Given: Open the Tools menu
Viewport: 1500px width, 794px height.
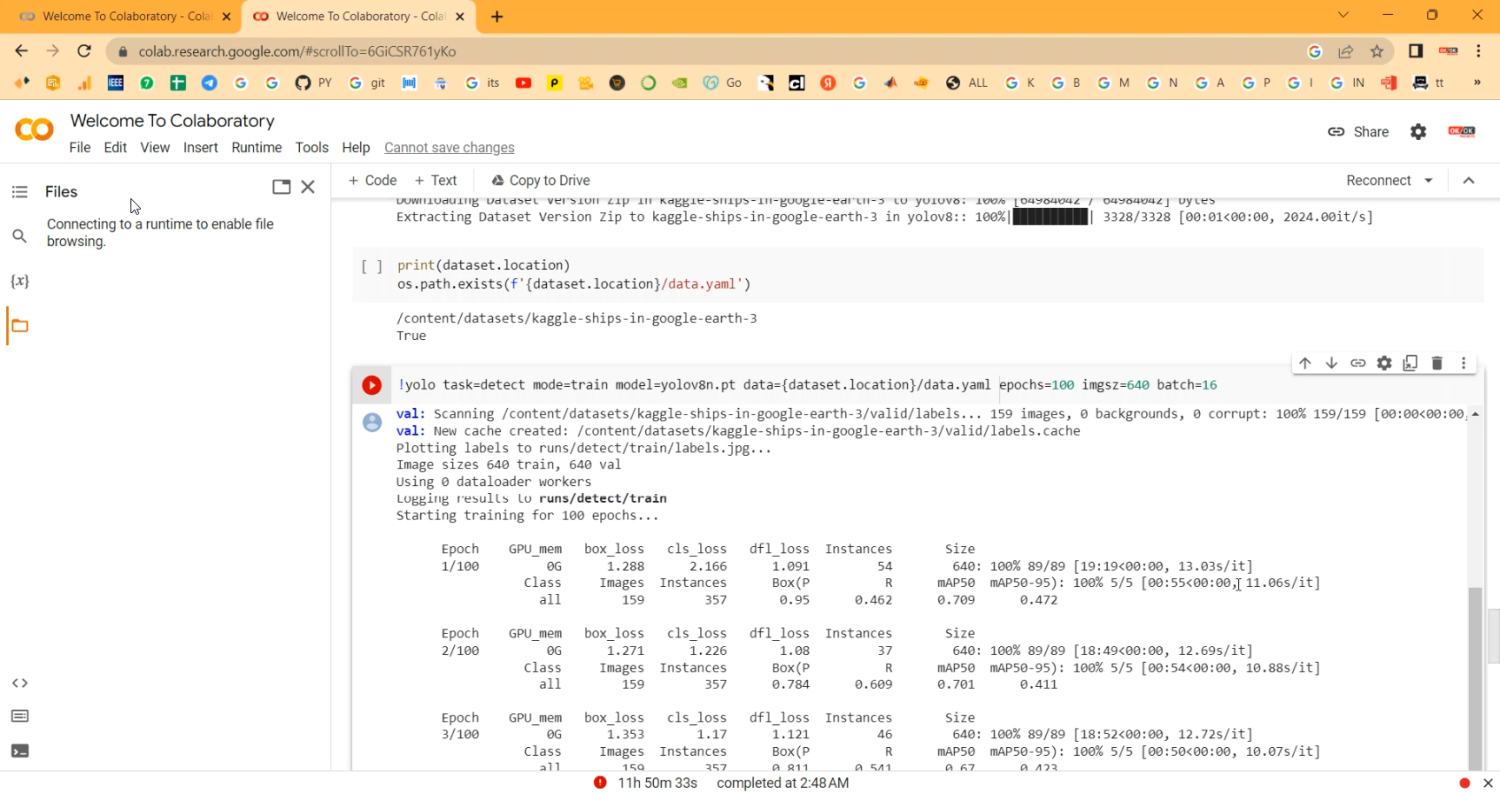Looking at the screenshot, I should click(x=311, y=148).
